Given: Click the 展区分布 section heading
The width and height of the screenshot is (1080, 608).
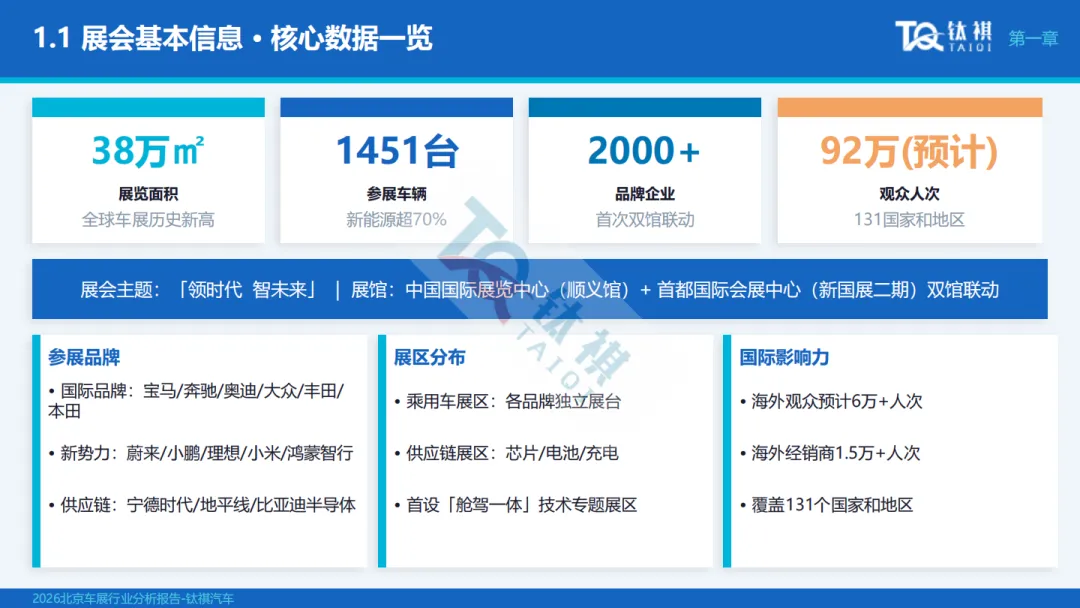Looking at the screenshot, I should 430,357.
